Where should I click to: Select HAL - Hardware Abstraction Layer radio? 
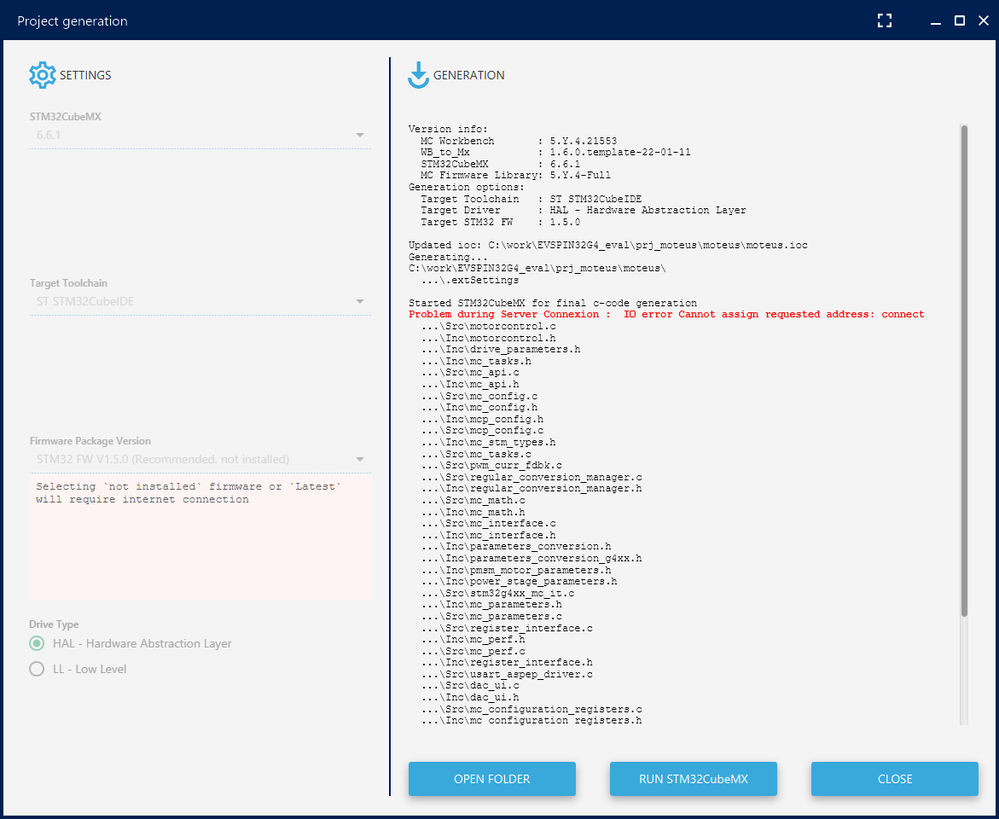tap(37, 644)
